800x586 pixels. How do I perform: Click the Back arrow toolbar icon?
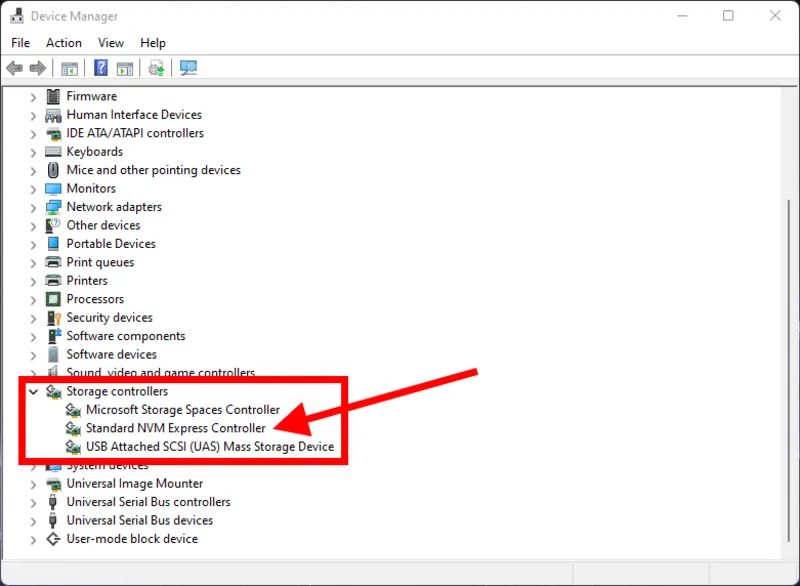15,68
